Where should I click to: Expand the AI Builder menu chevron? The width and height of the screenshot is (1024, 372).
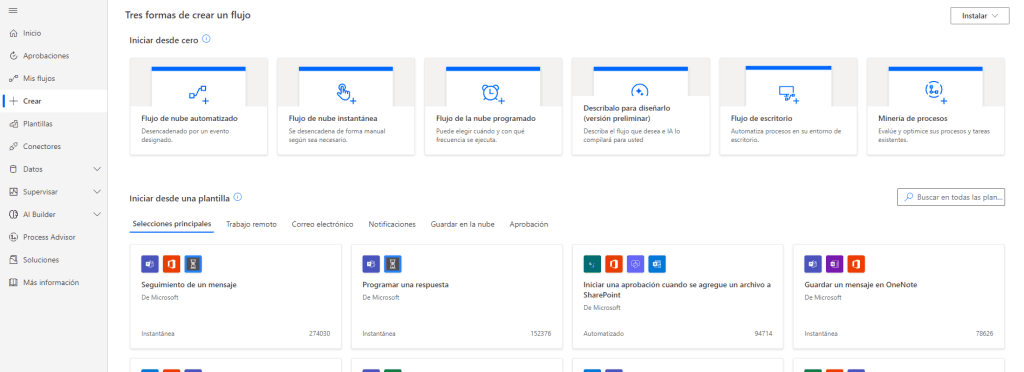[x=97, y=215]
